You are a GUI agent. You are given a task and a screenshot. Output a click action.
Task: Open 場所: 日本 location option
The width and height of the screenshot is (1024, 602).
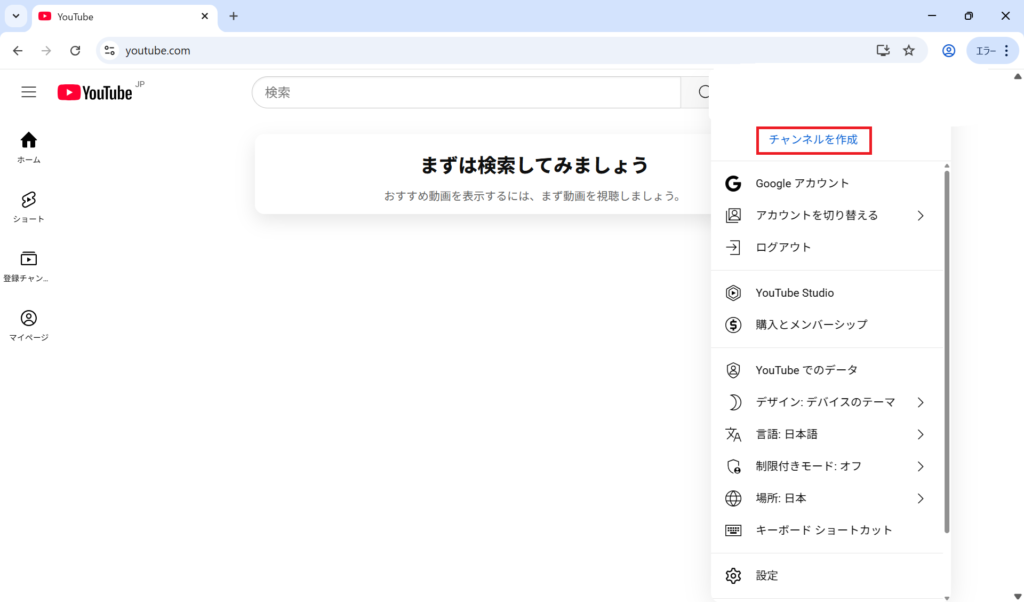827,498
